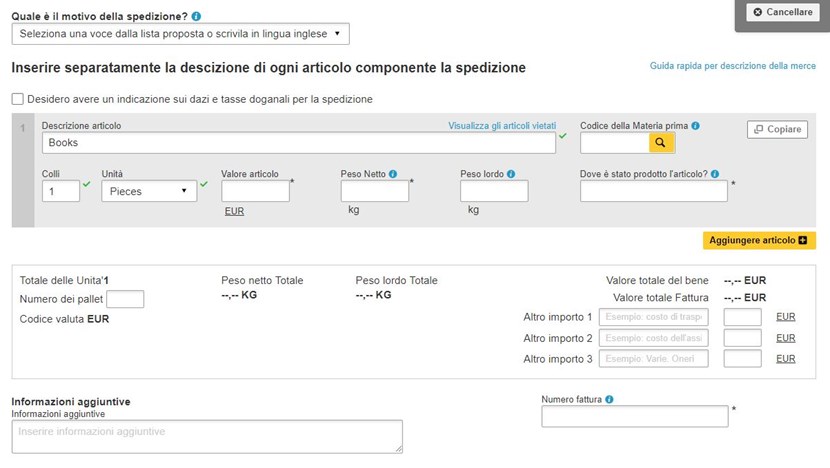The height and width of the screenshot is (468, 830).
Task: Enable the duties and taxes indication checkbox
Action: click(18, 99)
